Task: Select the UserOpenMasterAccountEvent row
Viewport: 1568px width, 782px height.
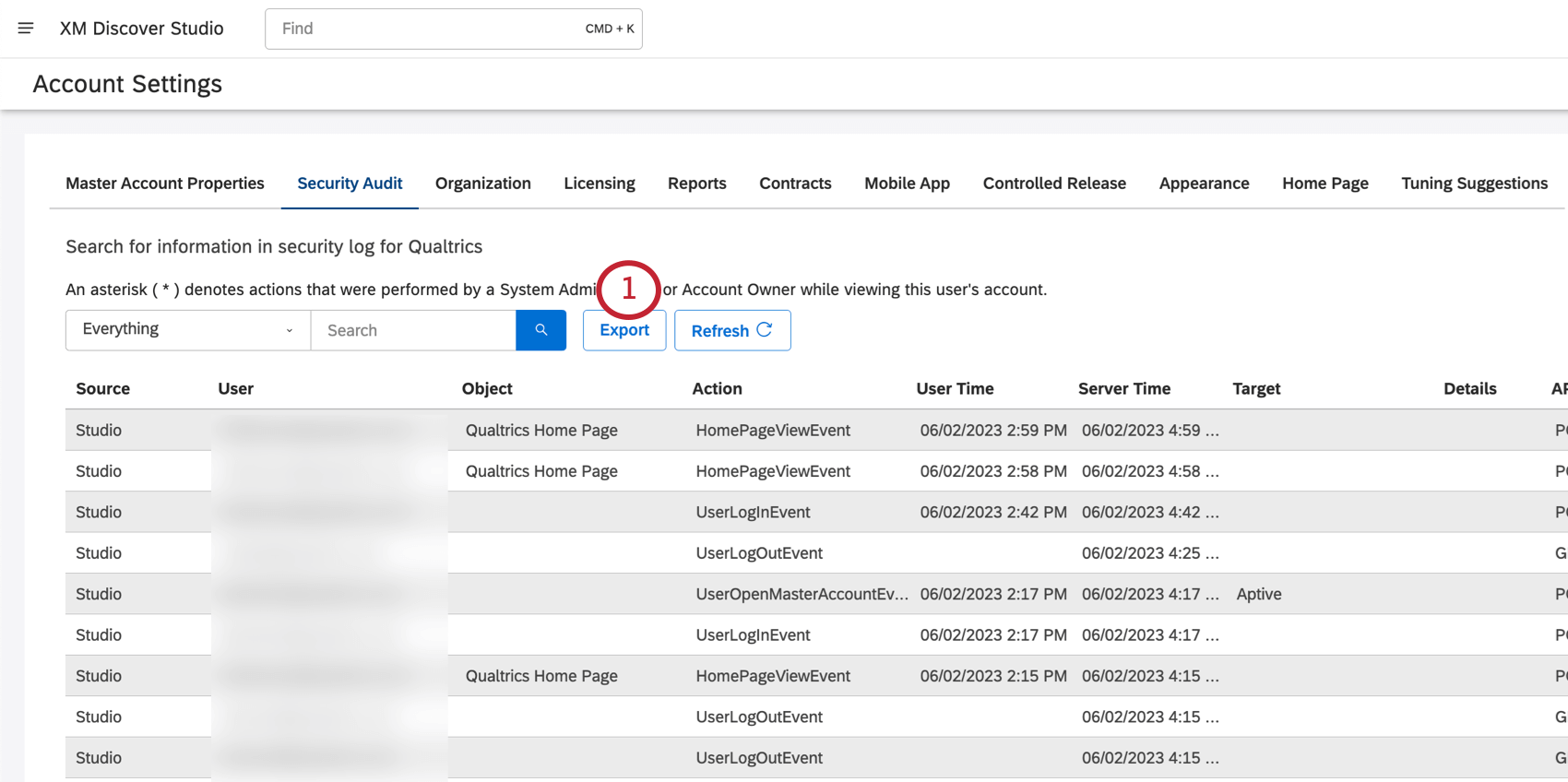Action: (x=801, y=594)
